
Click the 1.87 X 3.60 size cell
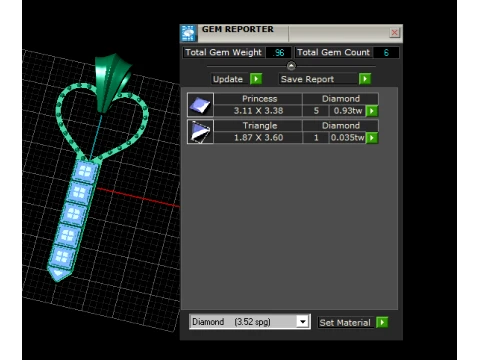tap(258, 138)
